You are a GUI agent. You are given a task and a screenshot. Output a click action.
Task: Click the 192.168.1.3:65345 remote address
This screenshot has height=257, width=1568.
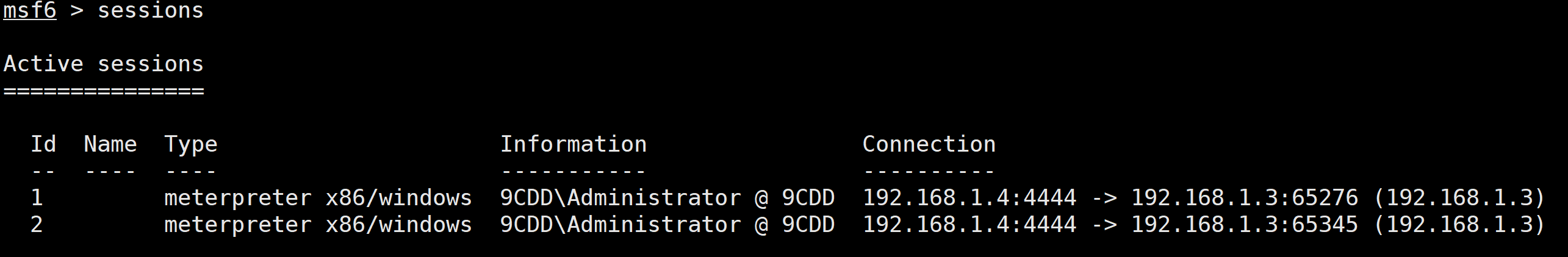tap(1245, 225)
